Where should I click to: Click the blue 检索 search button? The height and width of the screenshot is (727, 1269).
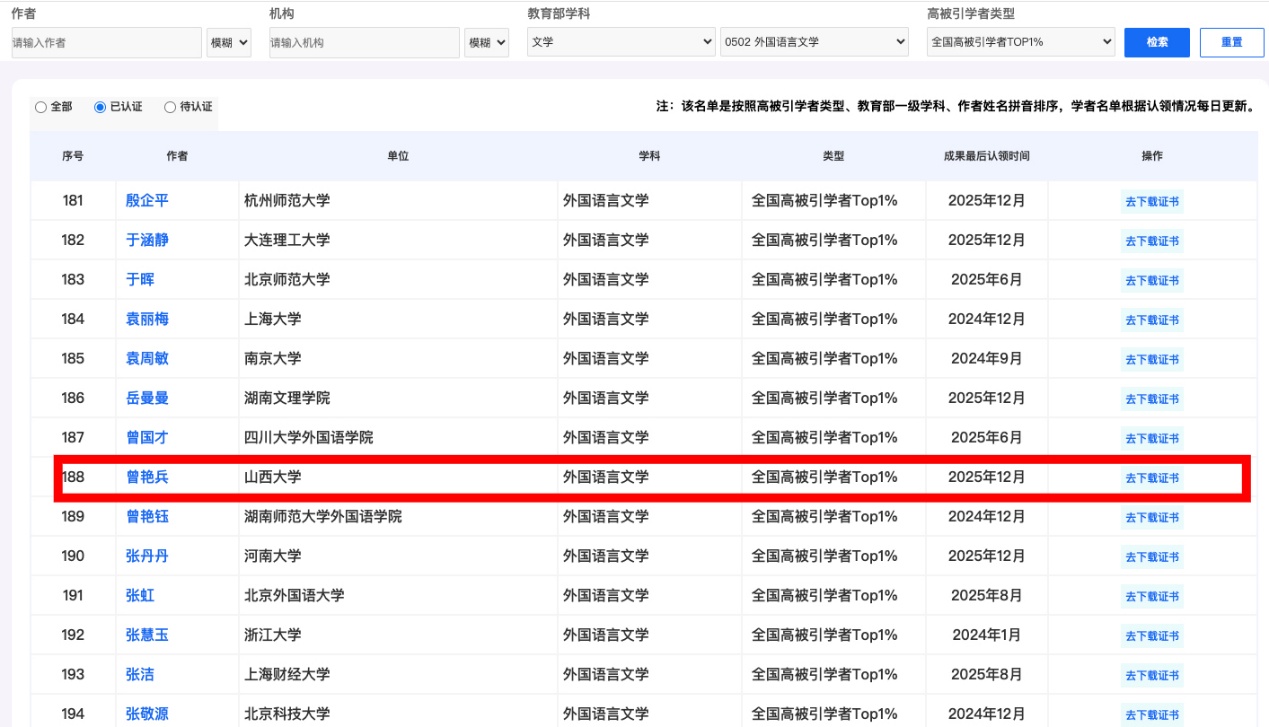1156,42
